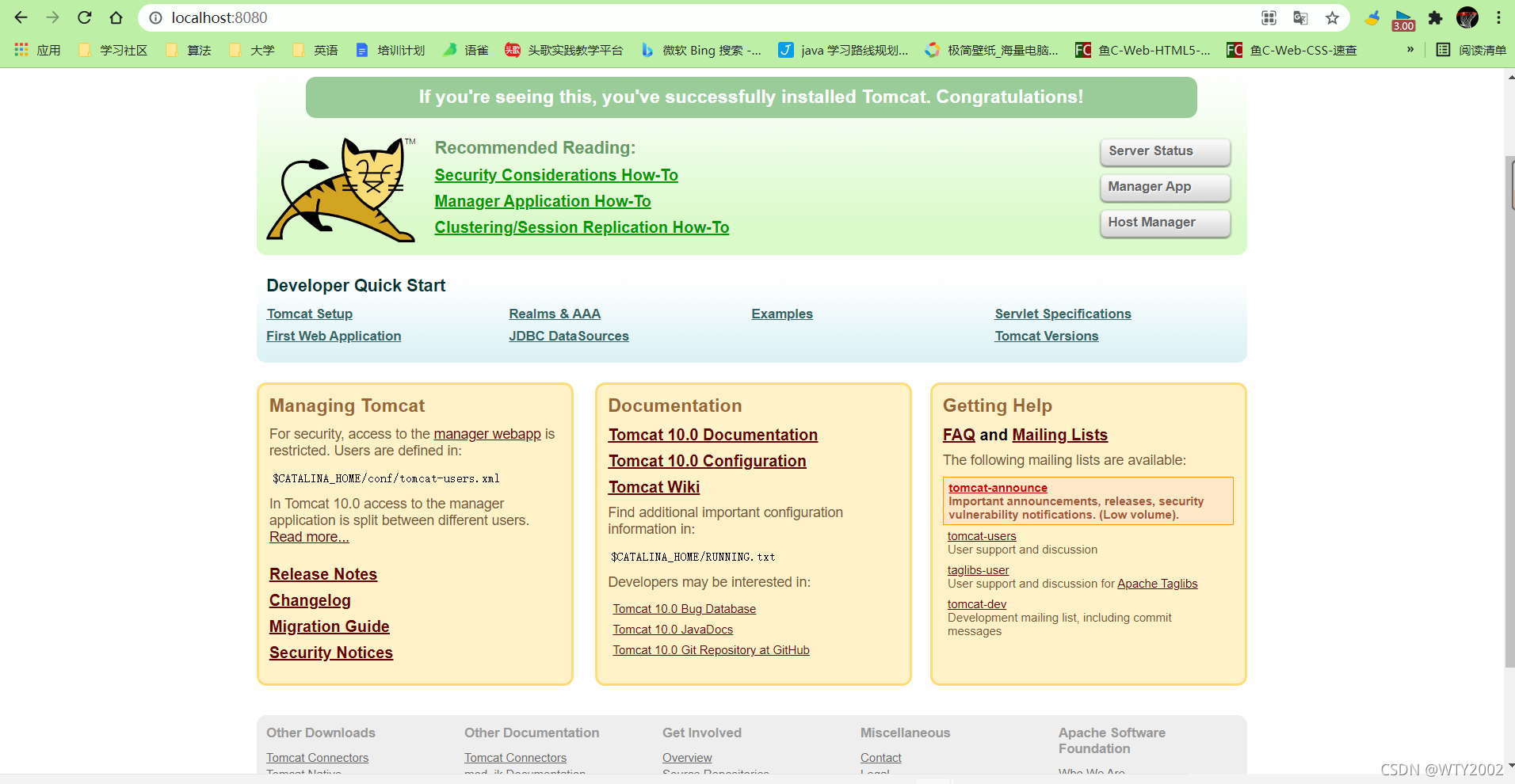This screenshot has height=784, width=1515.
Task: Open the 大学 bookmark folder
Action: (x=252, y=50)
